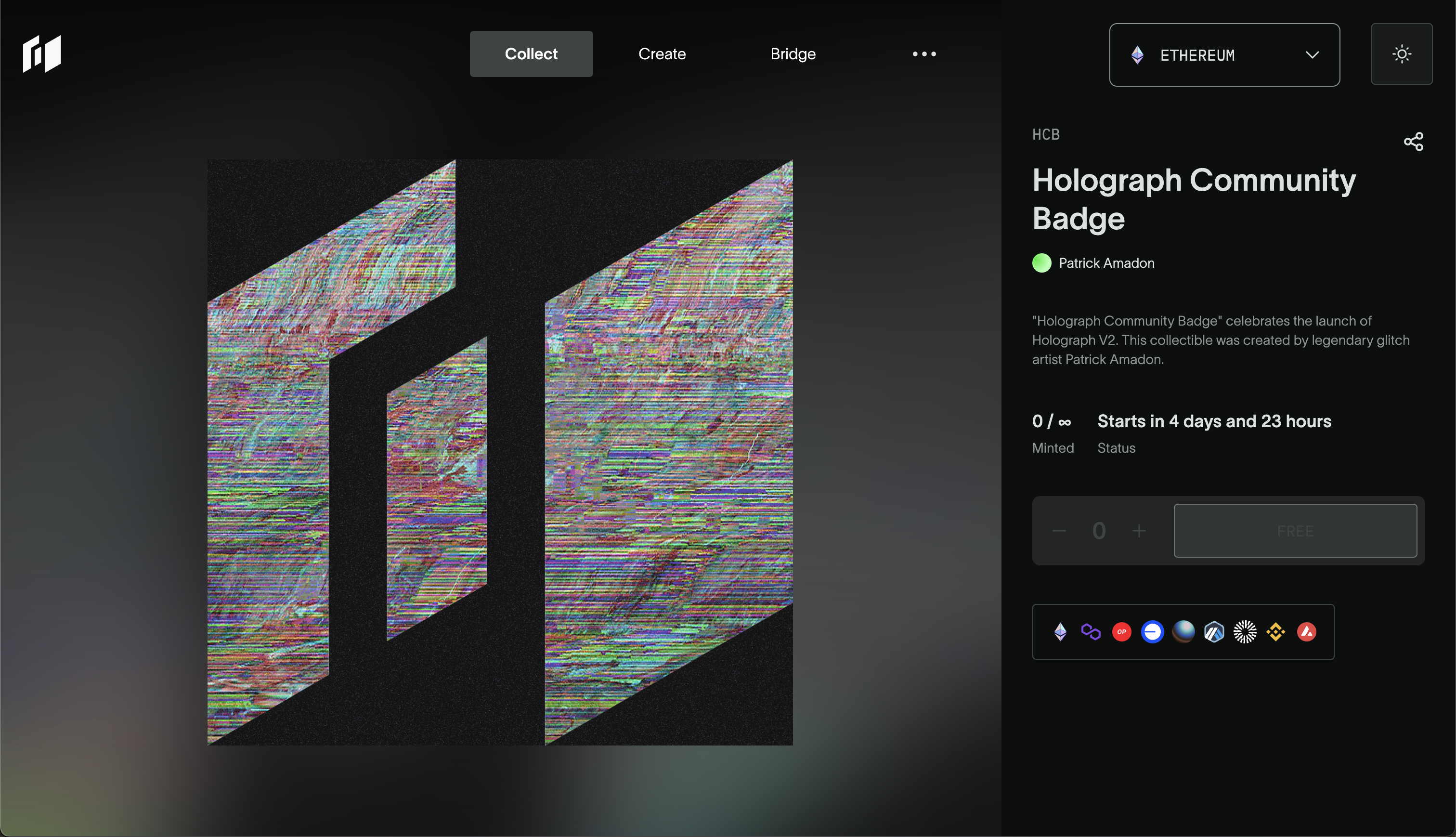Screen dimensions: 1456x837
Task: Go to the Bridge tab
Action: [793, 54]
